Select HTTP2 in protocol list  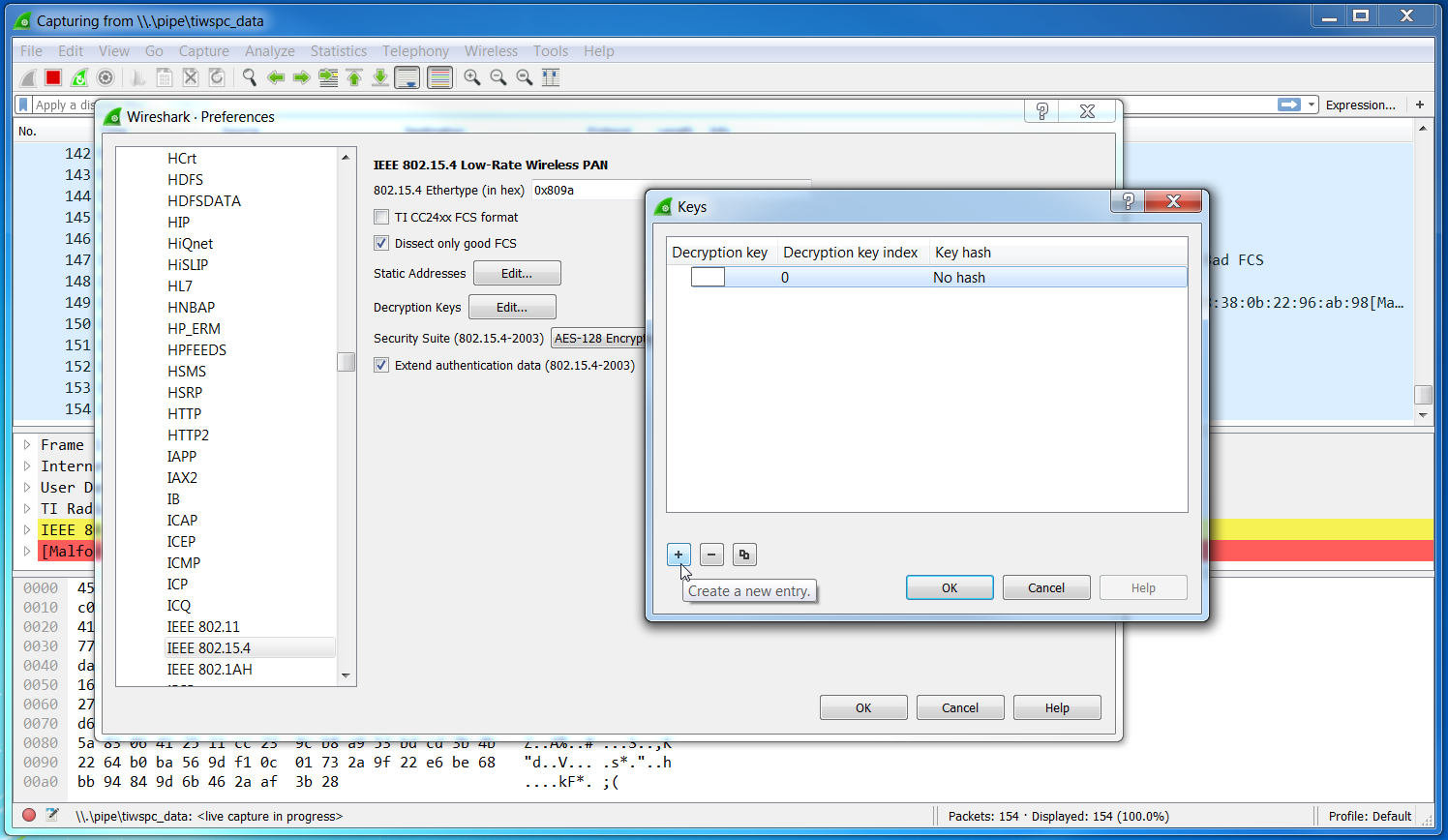[x=188, y=435]
